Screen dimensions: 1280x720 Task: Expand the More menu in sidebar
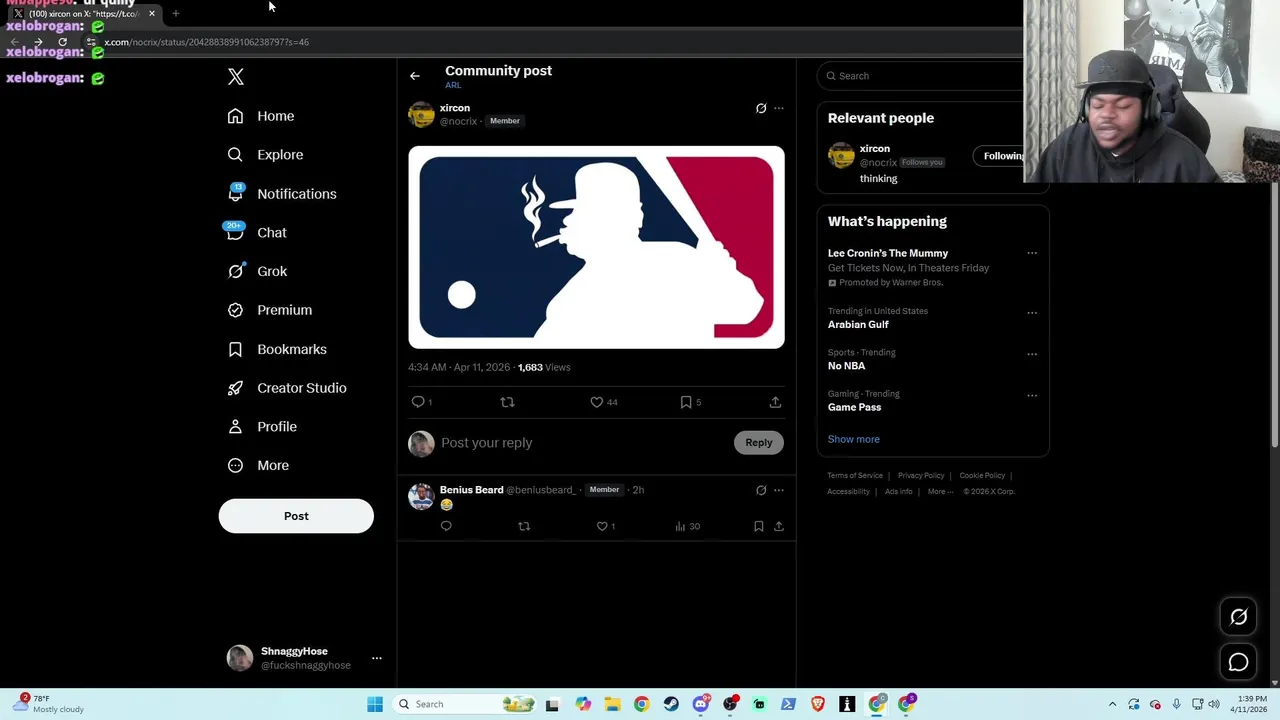tap(258, 465)
